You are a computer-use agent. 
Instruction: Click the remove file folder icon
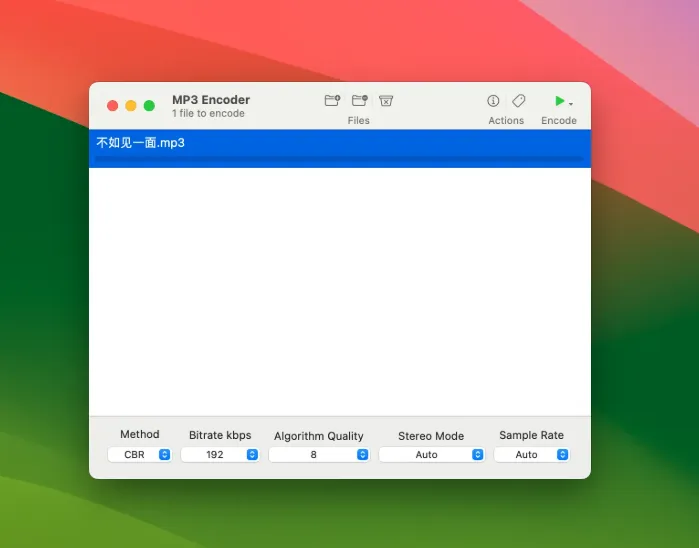(x=359, y=101)
